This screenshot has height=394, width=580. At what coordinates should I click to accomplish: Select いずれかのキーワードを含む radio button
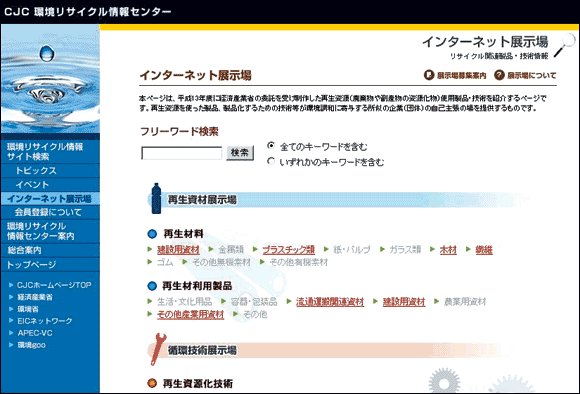271,161
